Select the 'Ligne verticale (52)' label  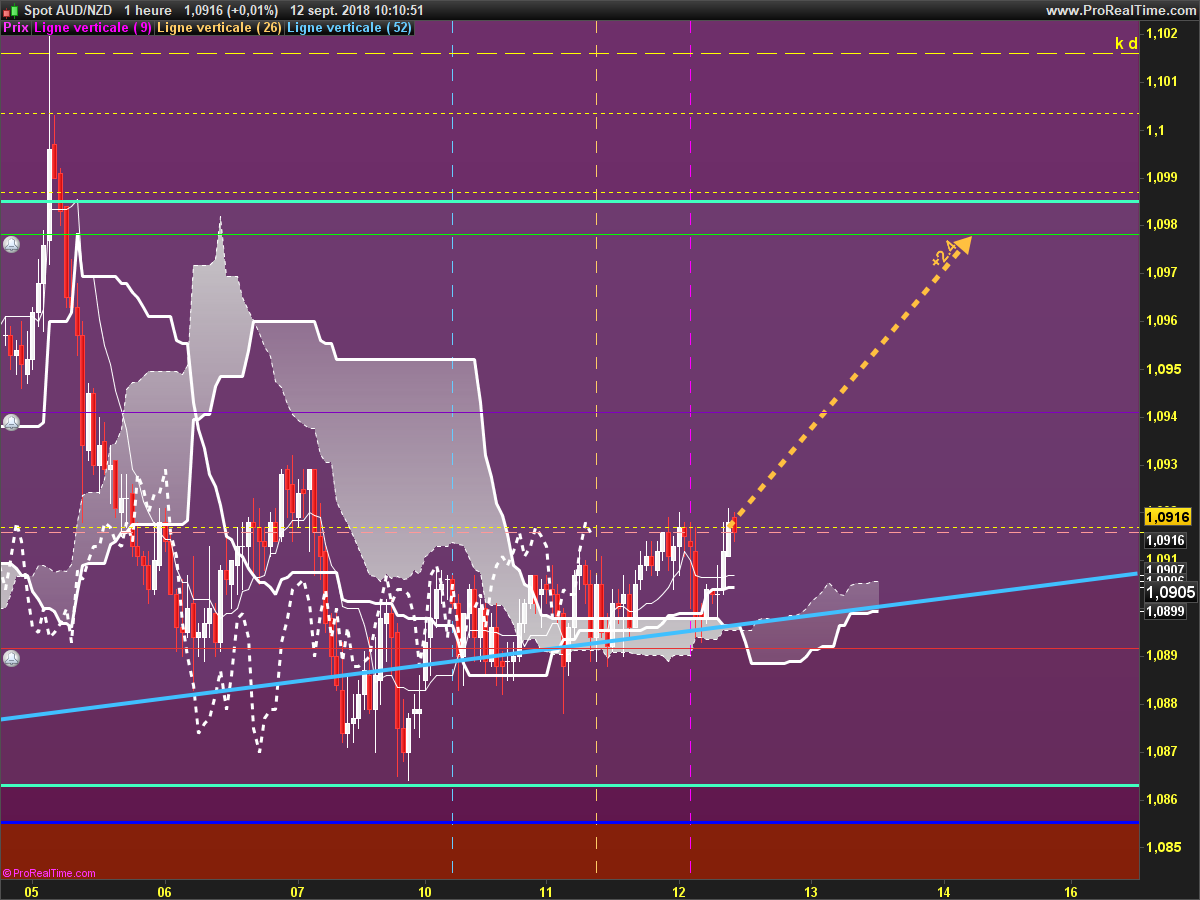(349, 28)
